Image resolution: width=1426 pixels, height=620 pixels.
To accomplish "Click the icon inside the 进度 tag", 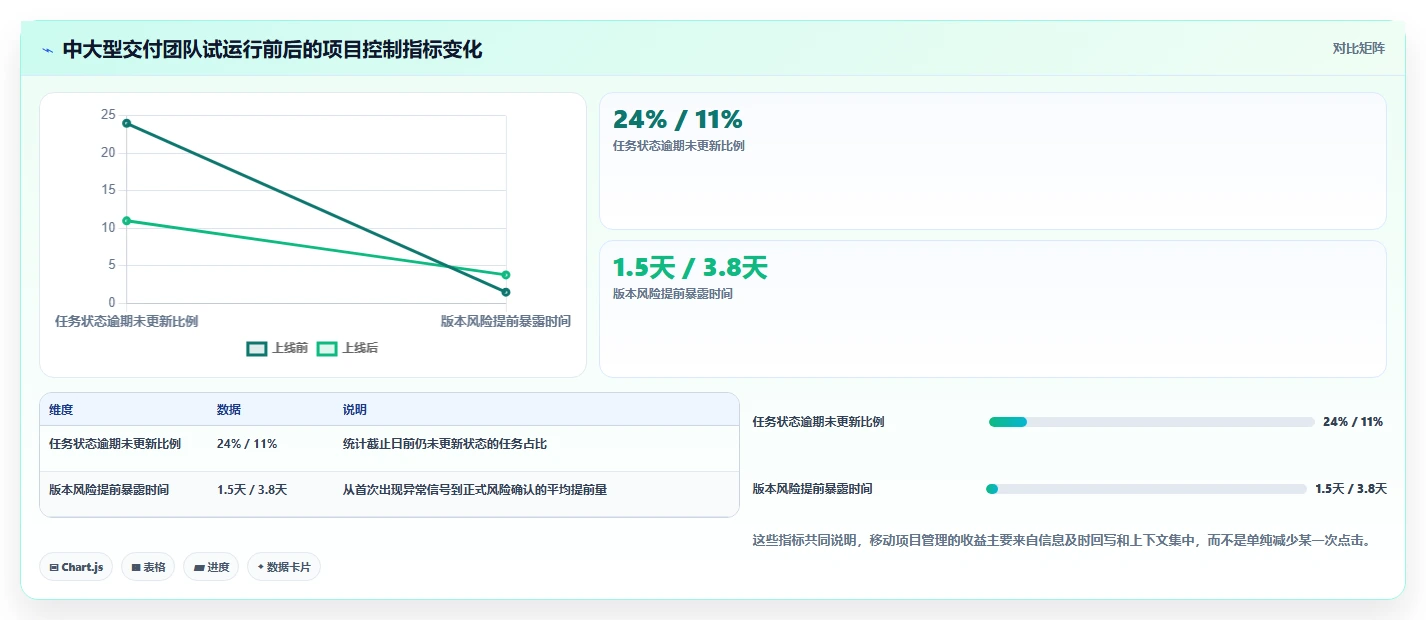I will (198, 567).
